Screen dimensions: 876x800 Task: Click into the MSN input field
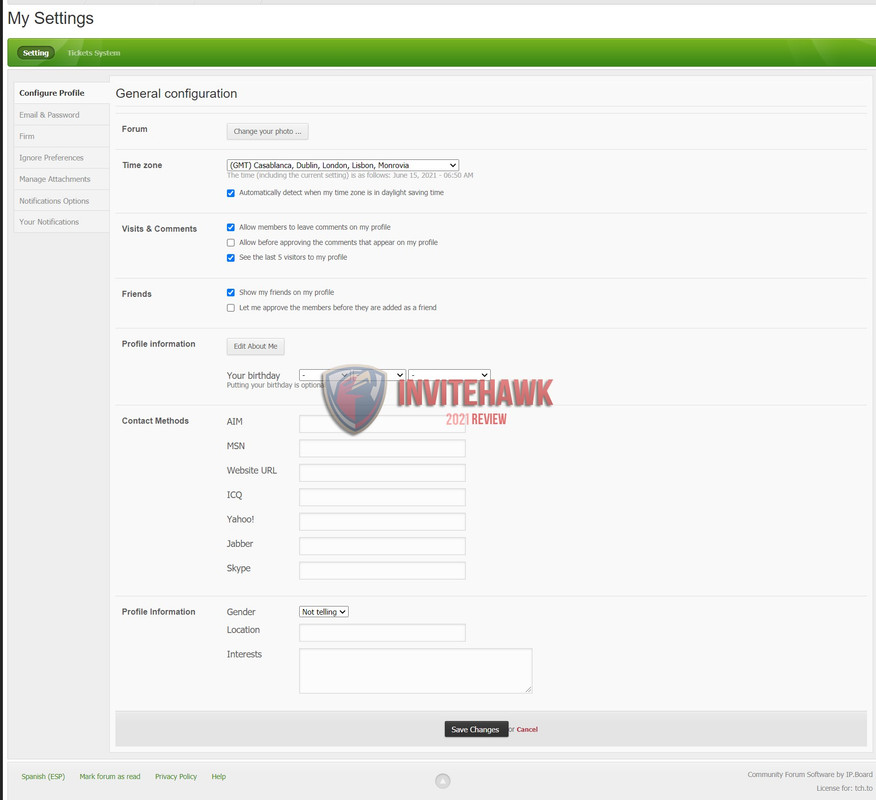coord(382,448)
